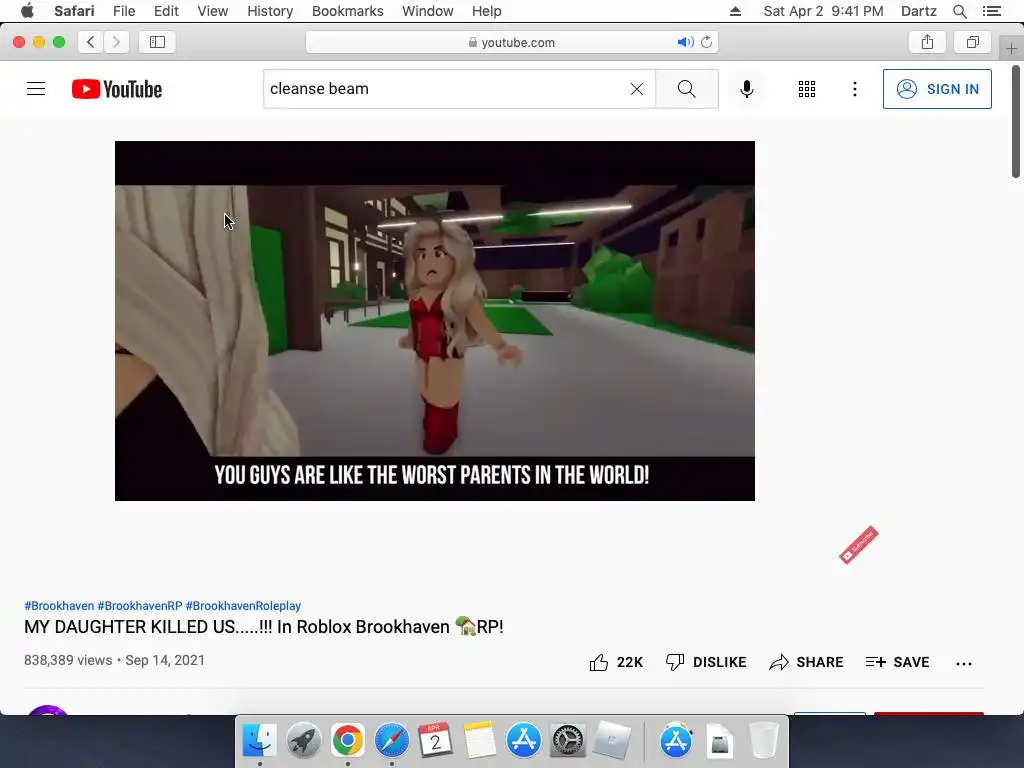Open the #BrookhavenRP hashtag link
This screenshot has height=768, width=1024.
tap(140, 606)
